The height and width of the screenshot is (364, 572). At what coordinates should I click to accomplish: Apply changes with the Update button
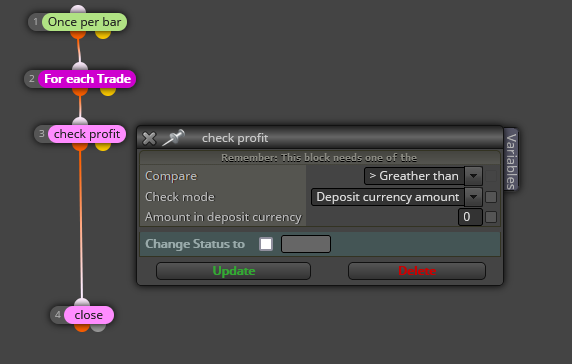point(233,271)
